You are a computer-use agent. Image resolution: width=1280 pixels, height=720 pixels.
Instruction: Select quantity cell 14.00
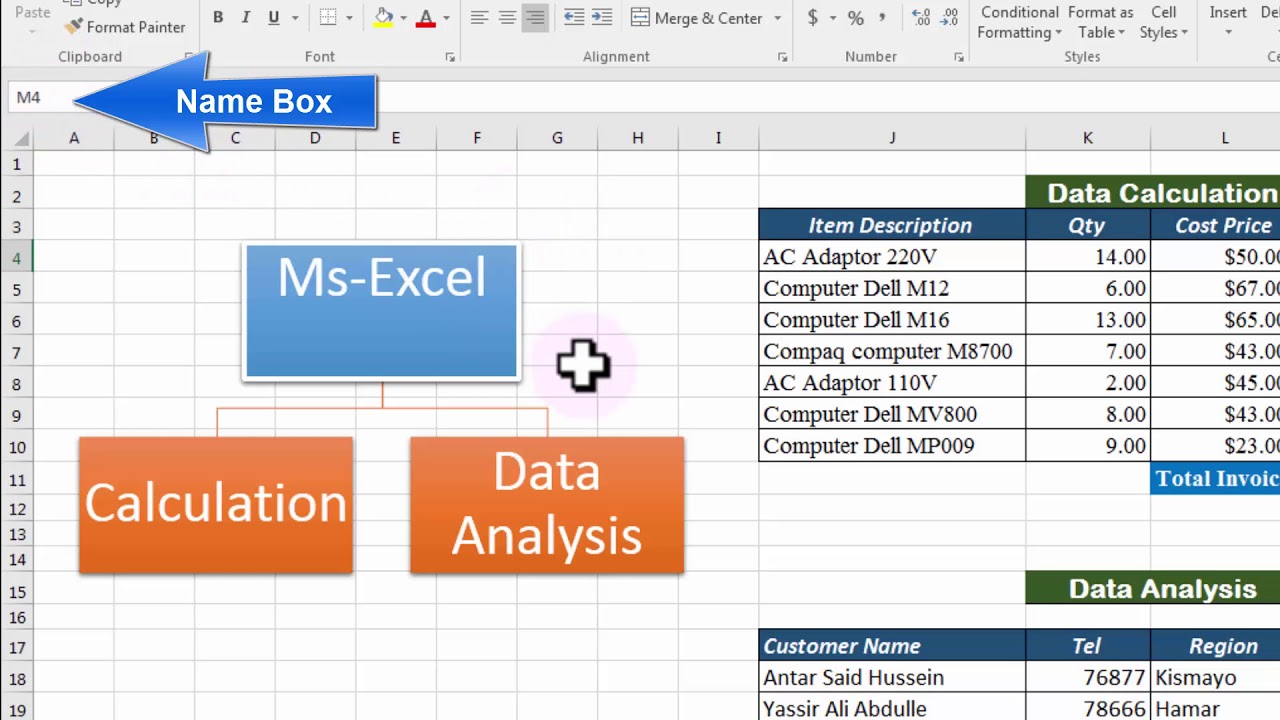(1088, 257)
